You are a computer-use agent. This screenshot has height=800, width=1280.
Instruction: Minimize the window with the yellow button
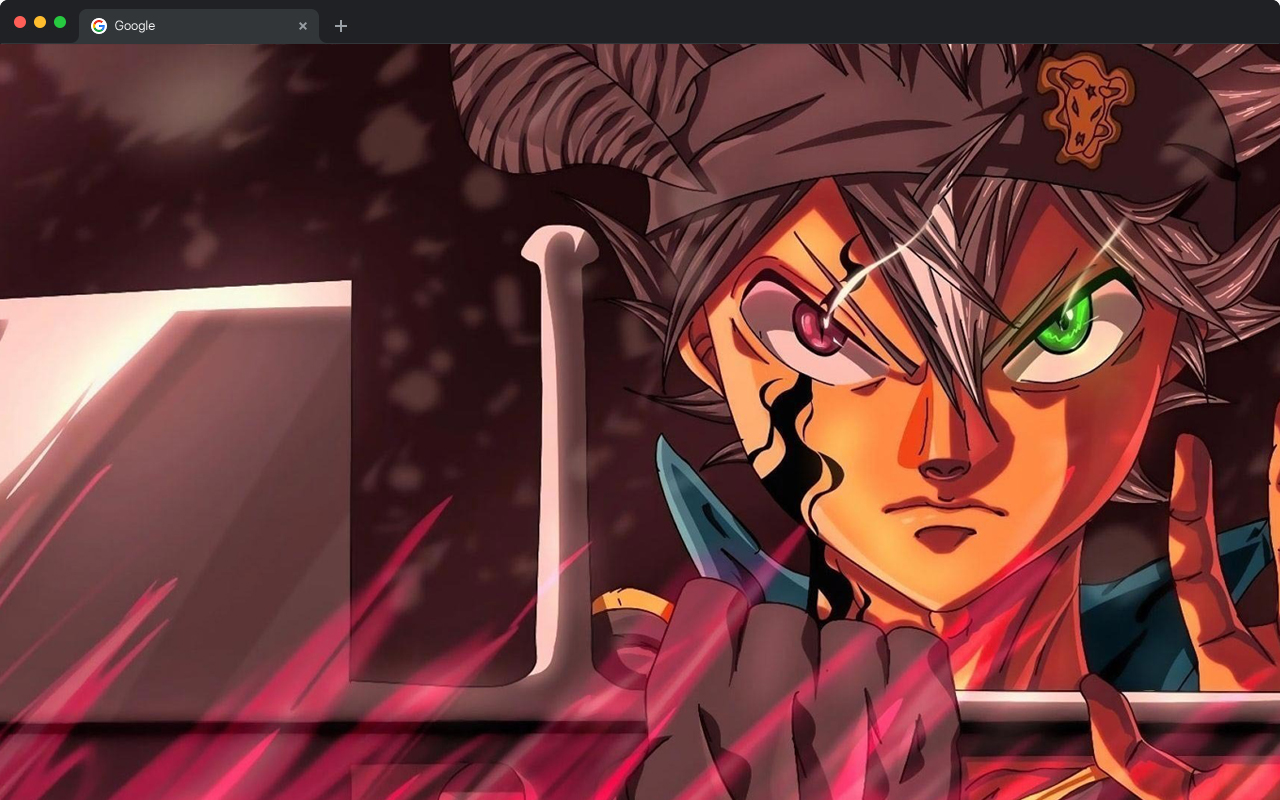40,22
